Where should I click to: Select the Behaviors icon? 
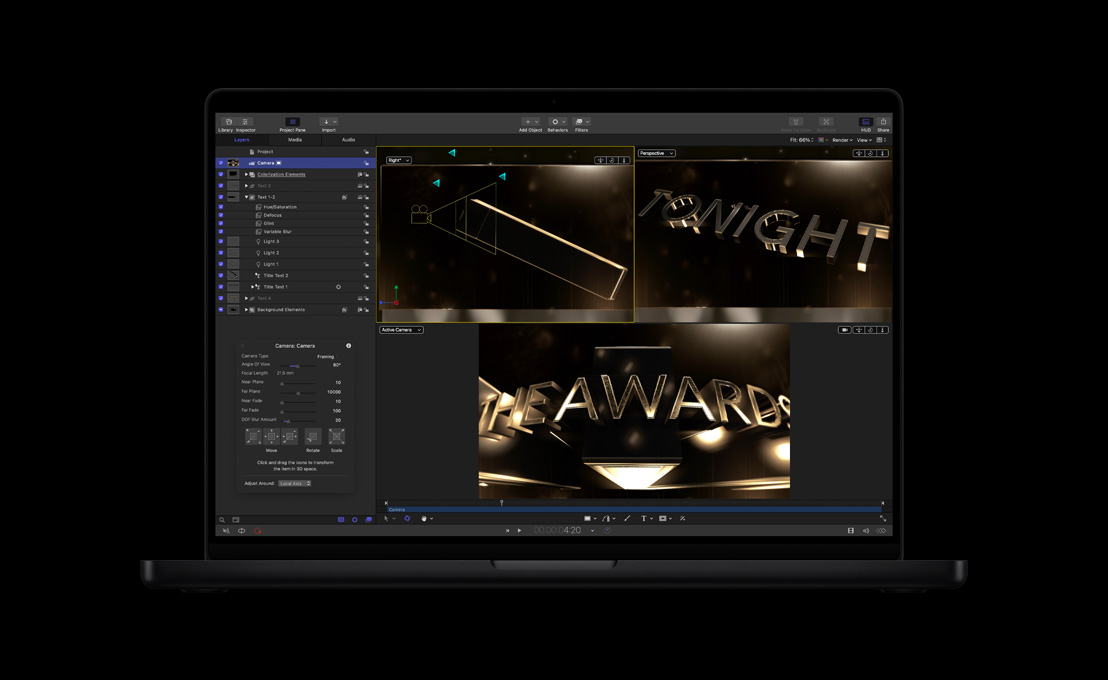557,121
